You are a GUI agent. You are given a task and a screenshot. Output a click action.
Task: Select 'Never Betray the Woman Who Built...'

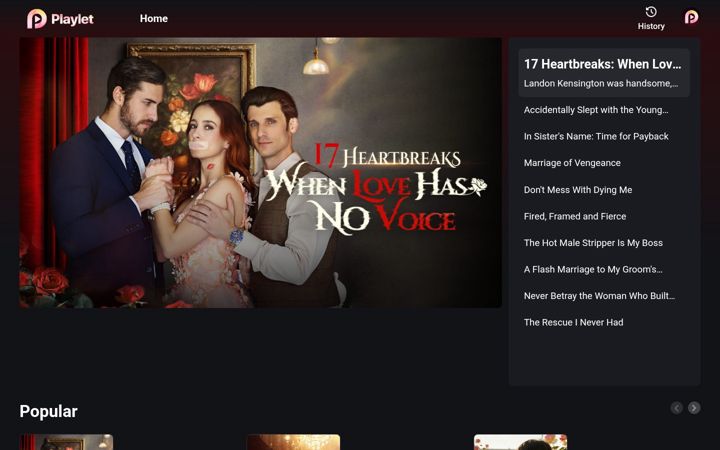tap(599, 296)
